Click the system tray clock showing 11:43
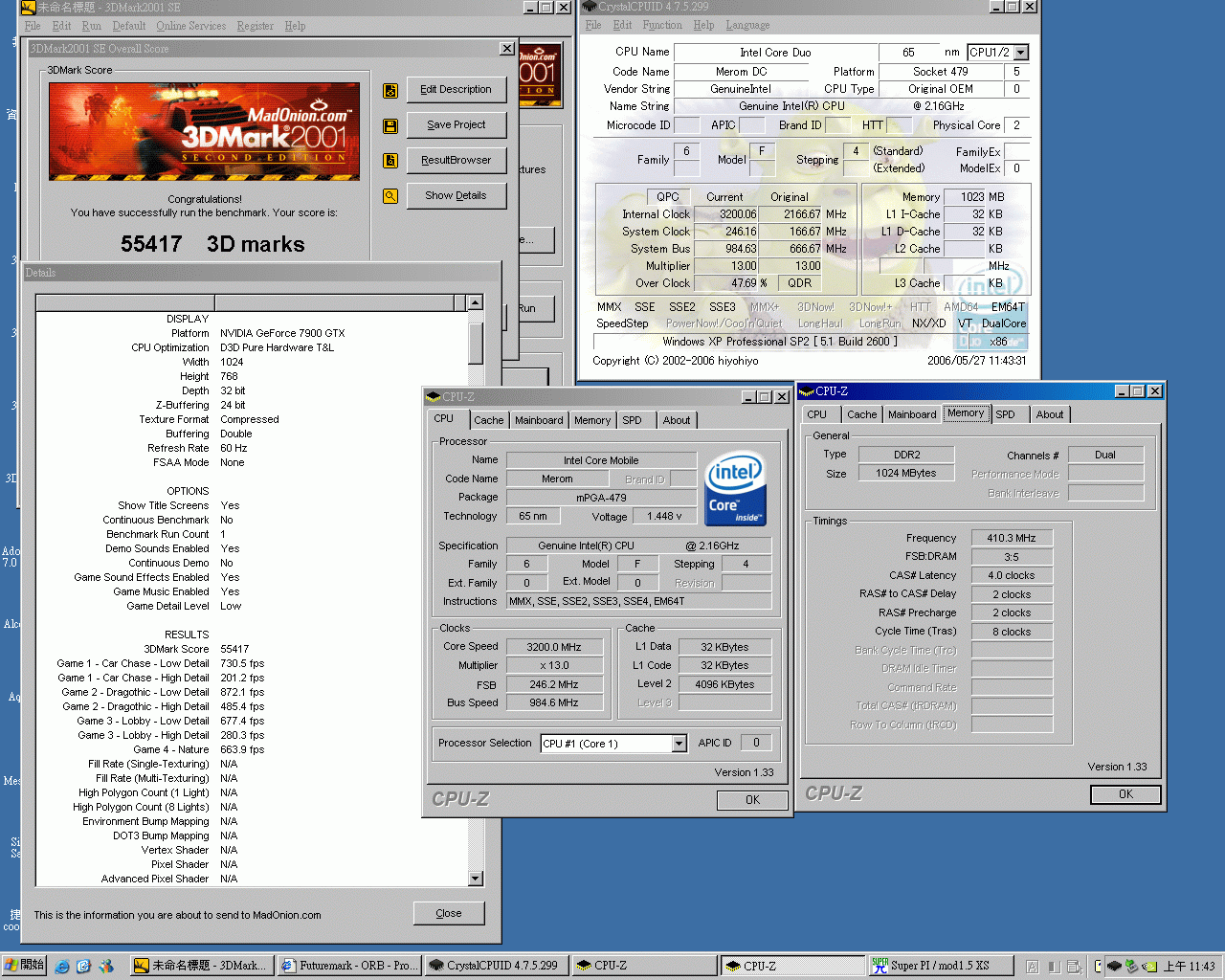Image resolution: width=1225 pixels, height=980 pixels. 1189,967
